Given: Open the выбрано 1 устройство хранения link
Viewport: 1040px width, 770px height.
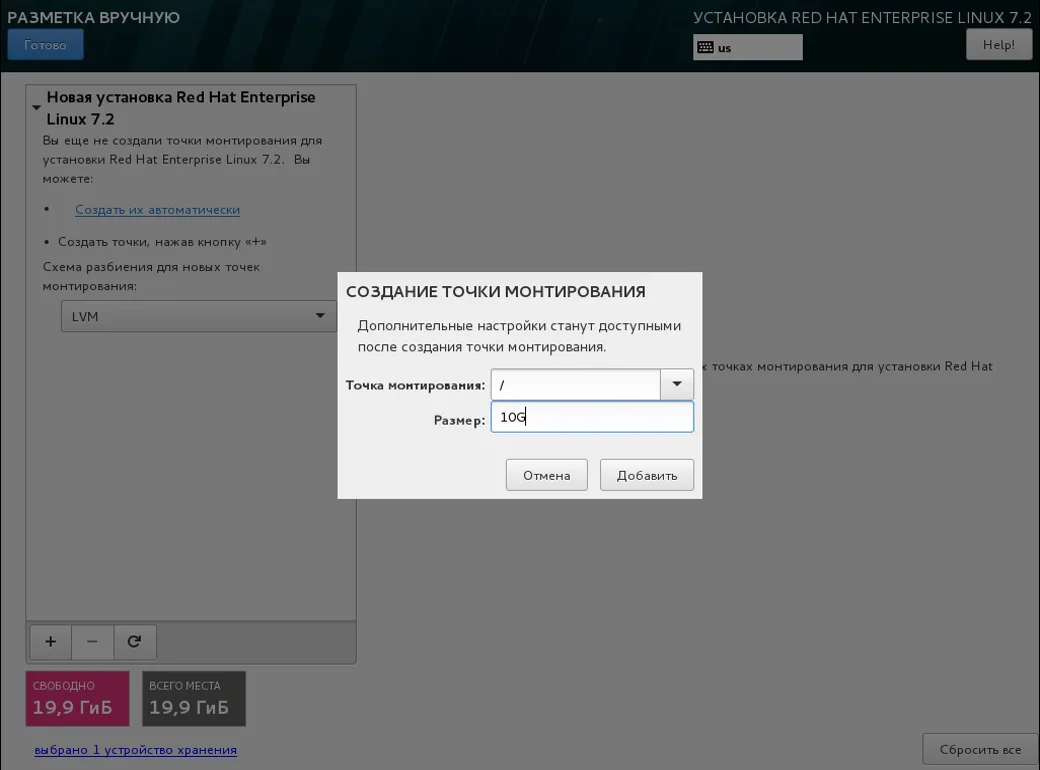Looking at the screenshot, I should pos(135,749).
